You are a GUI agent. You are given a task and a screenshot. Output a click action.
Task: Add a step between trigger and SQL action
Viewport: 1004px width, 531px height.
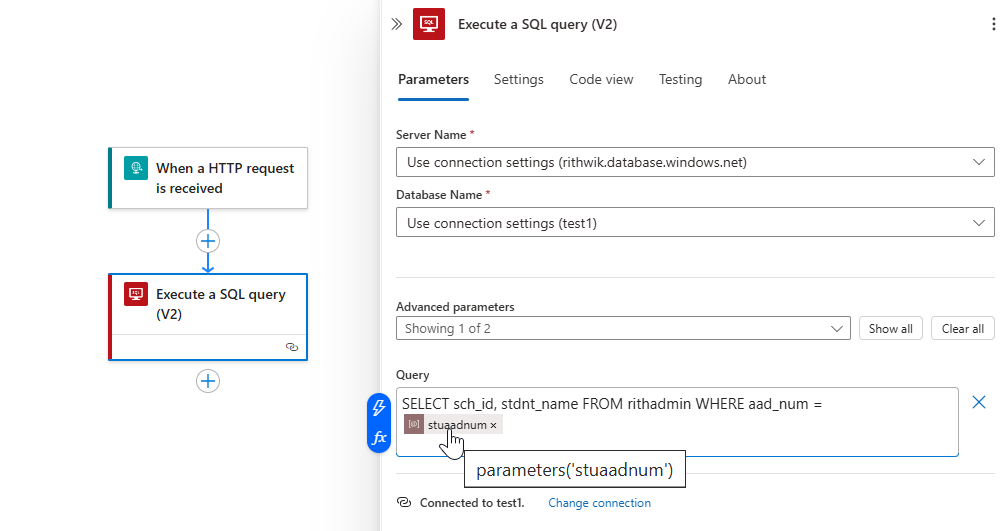[x=207, y=241]
